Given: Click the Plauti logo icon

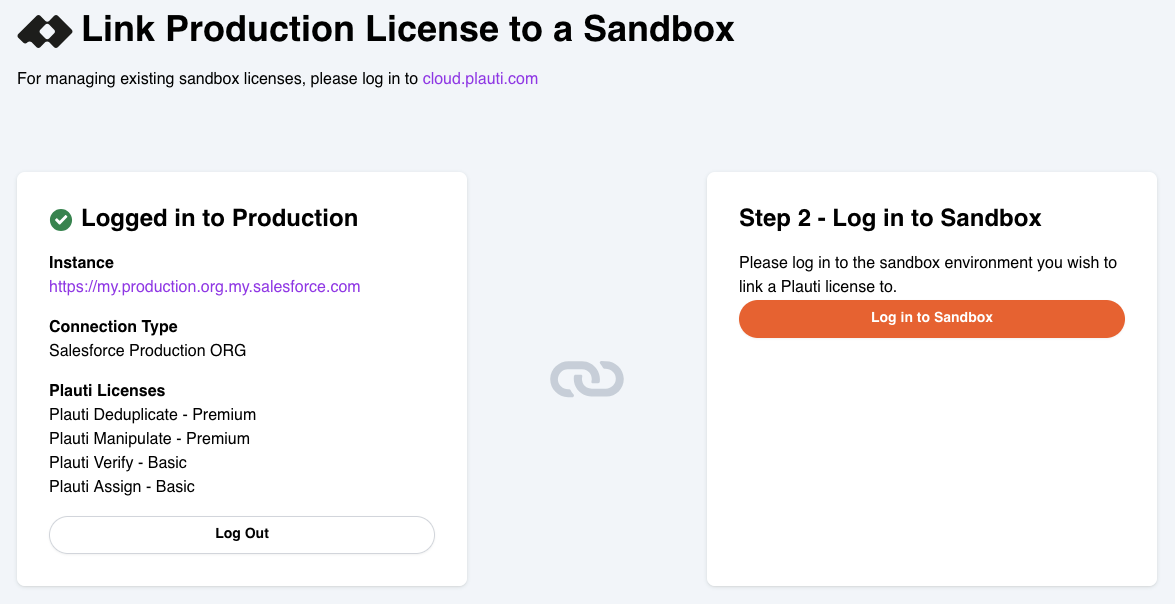Looking at the screenshot, I should [x=45, y=30].
